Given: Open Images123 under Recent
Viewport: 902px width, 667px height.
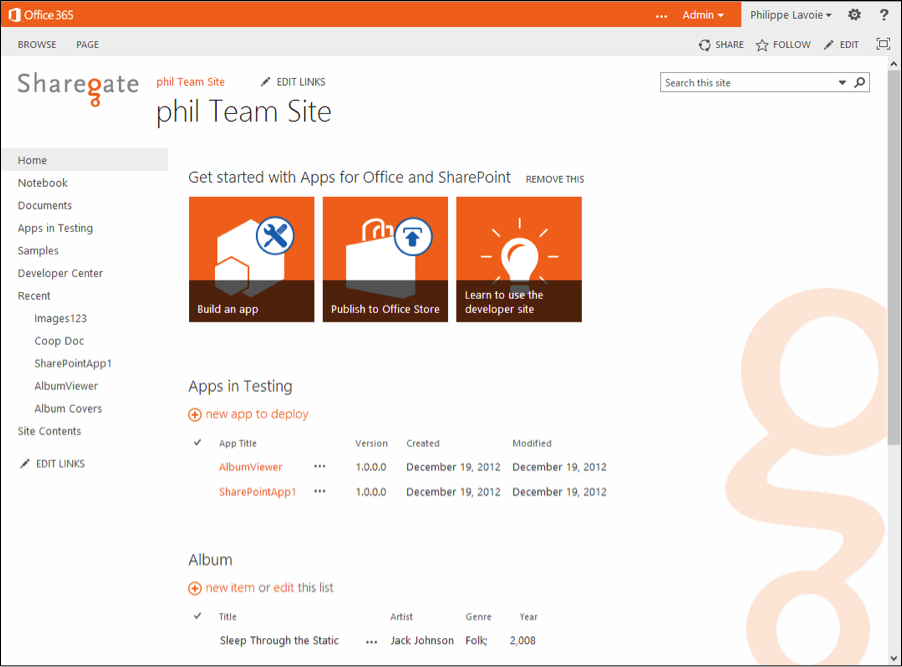Looking at the screenshot, I should (x=60, y=318).
